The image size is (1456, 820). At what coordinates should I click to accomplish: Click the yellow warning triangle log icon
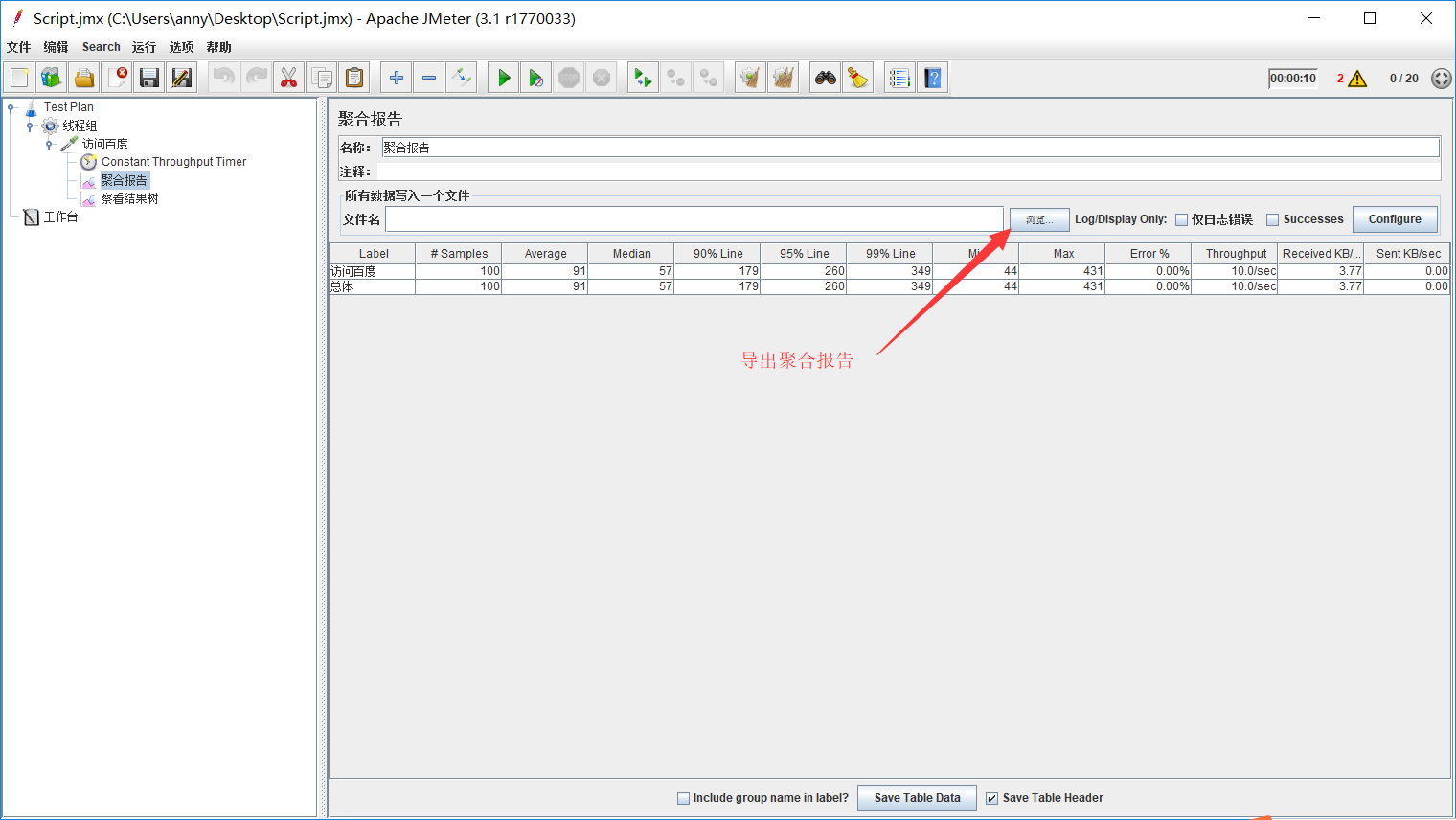coord(1357,79)
